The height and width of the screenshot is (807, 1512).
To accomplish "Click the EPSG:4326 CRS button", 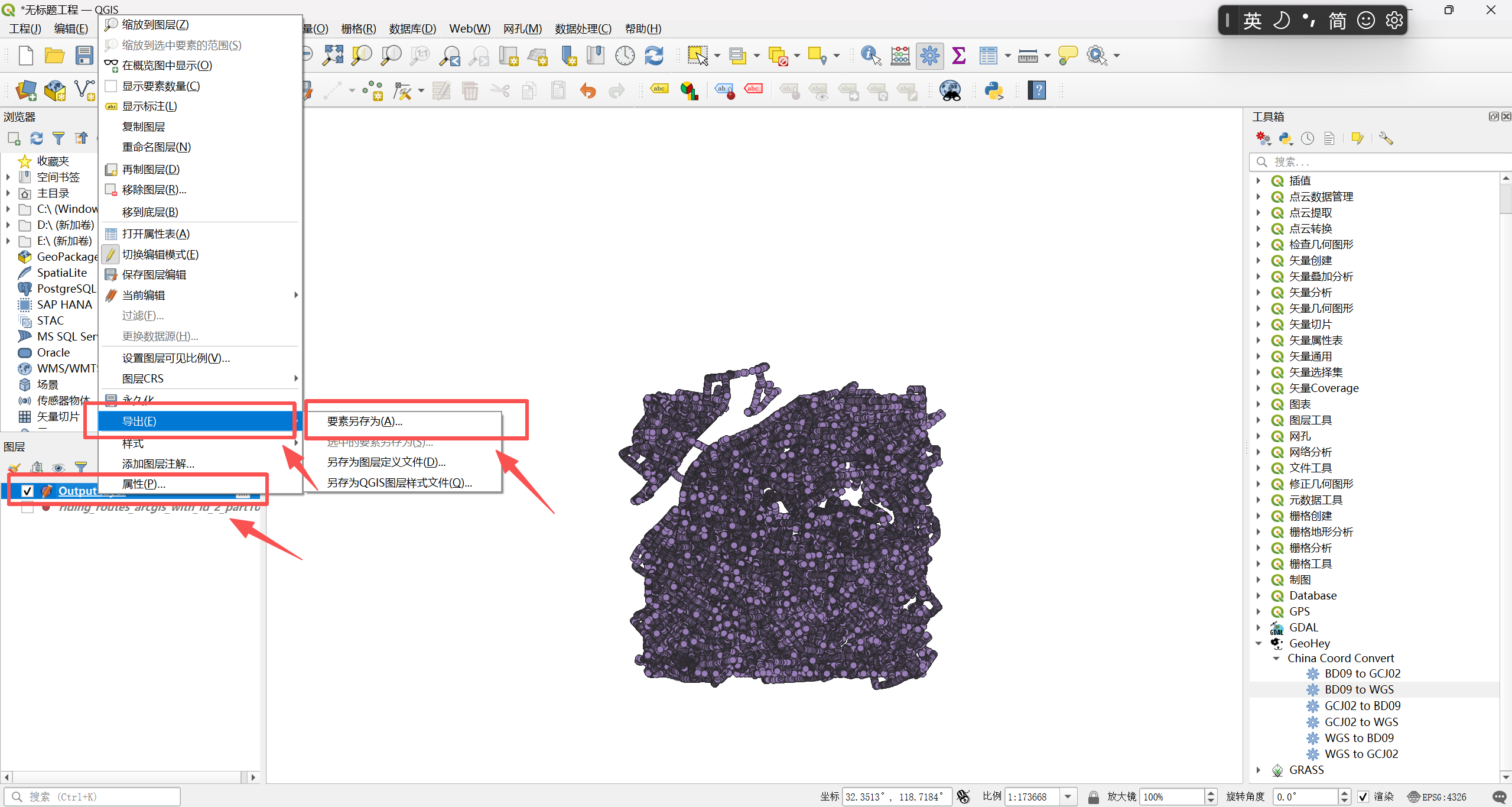I will (1437, 796).
